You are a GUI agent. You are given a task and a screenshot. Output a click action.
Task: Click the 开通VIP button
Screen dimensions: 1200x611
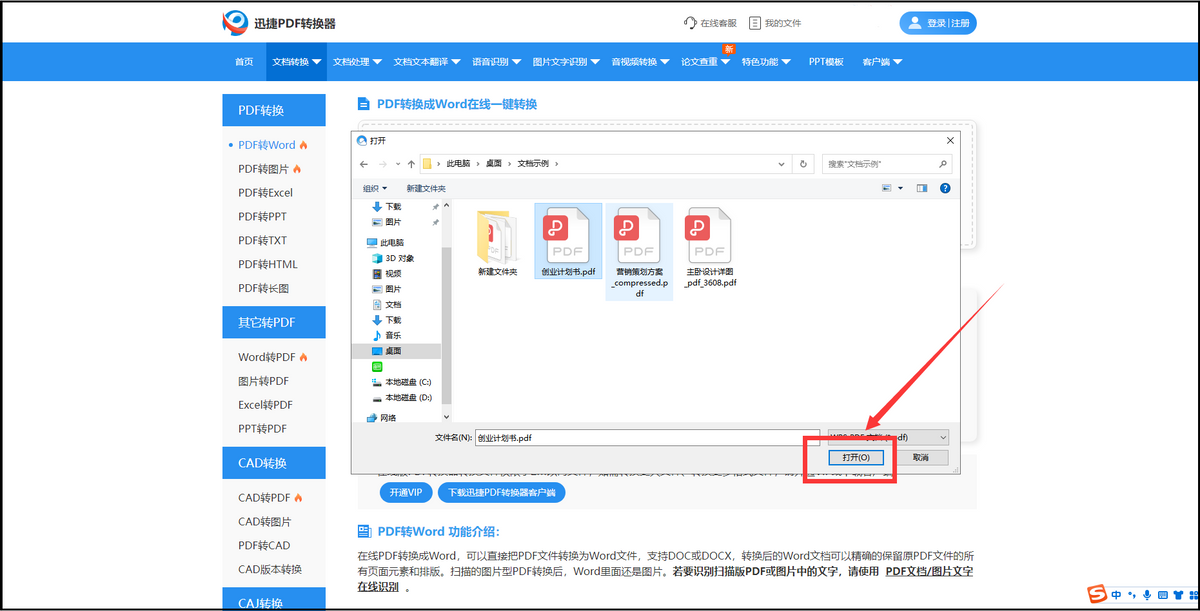pos(405,493)
